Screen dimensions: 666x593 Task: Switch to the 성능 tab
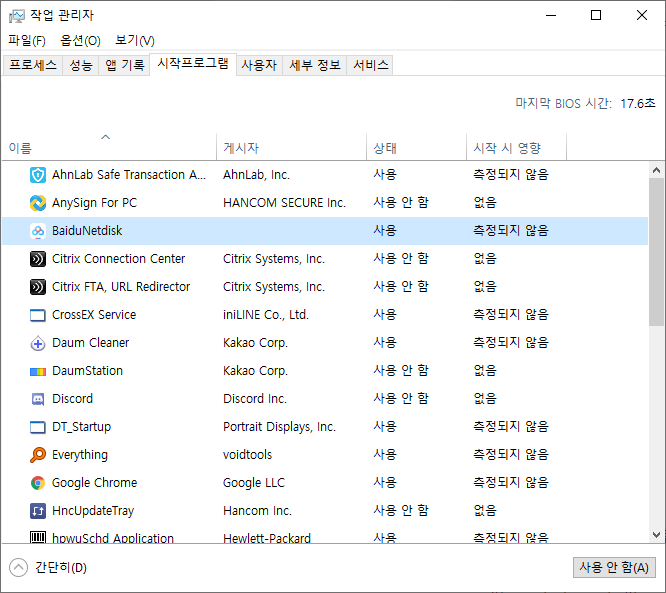point(81,65)
